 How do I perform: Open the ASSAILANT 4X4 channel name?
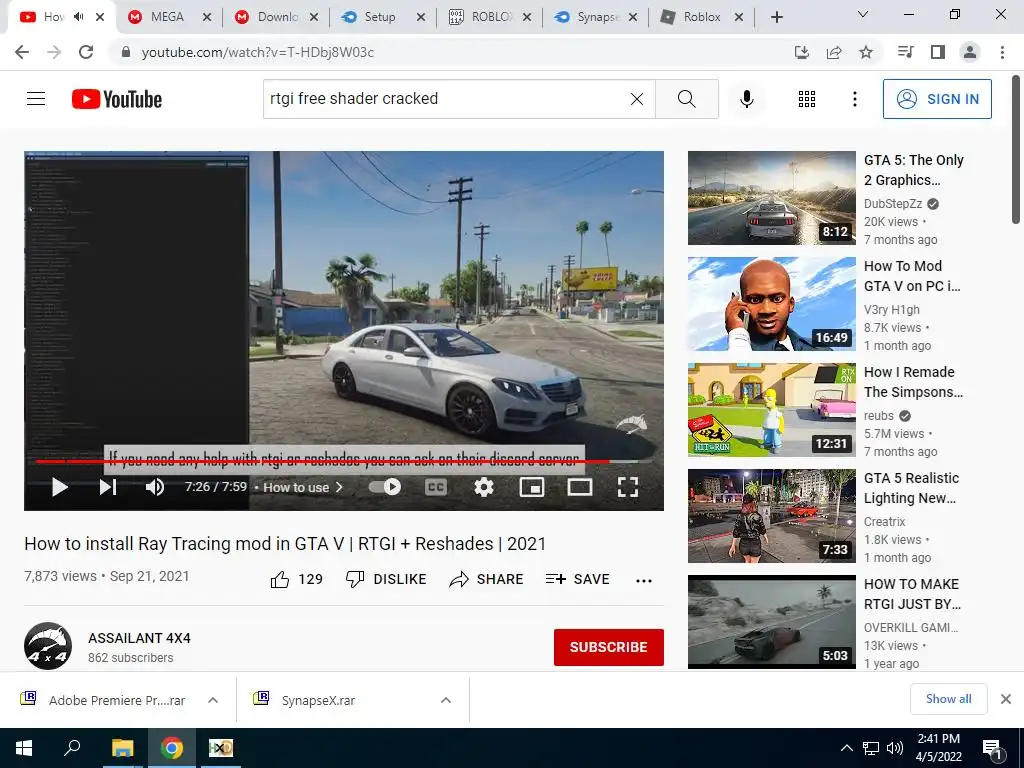pos(139,638)
